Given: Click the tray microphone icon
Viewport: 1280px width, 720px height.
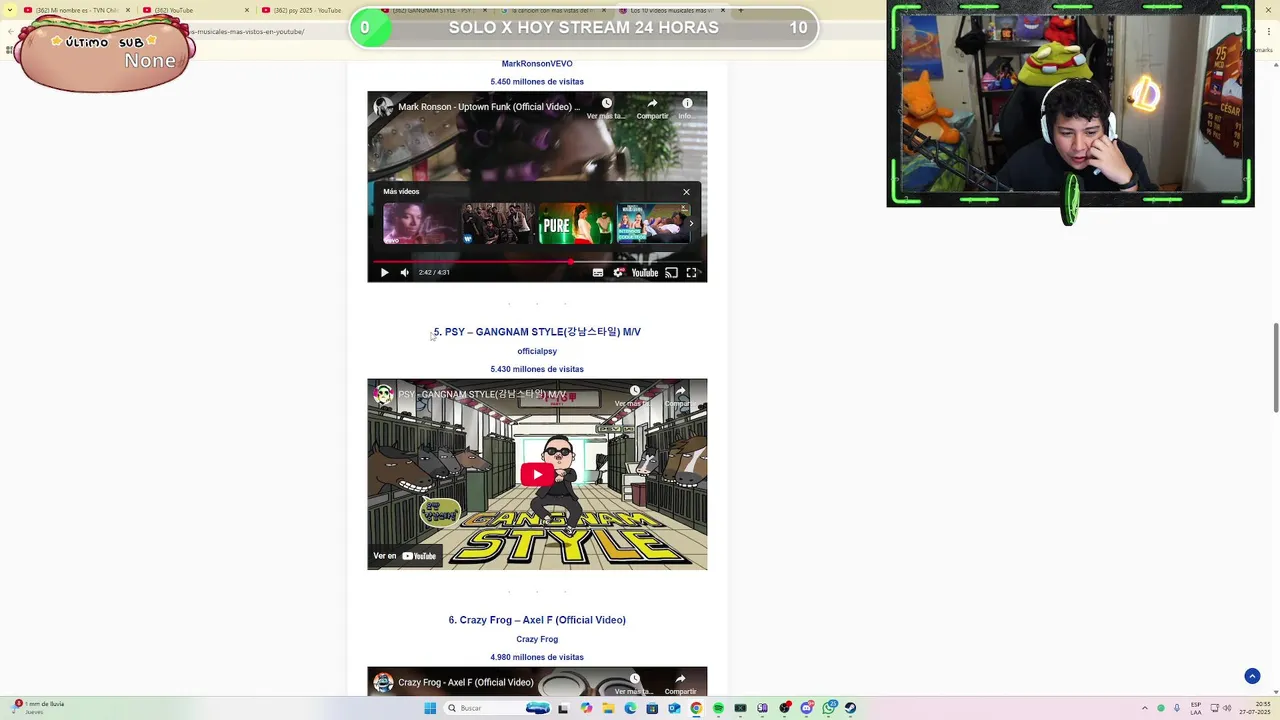Looking at the screenshot, I should click(x=1177, y=708).
